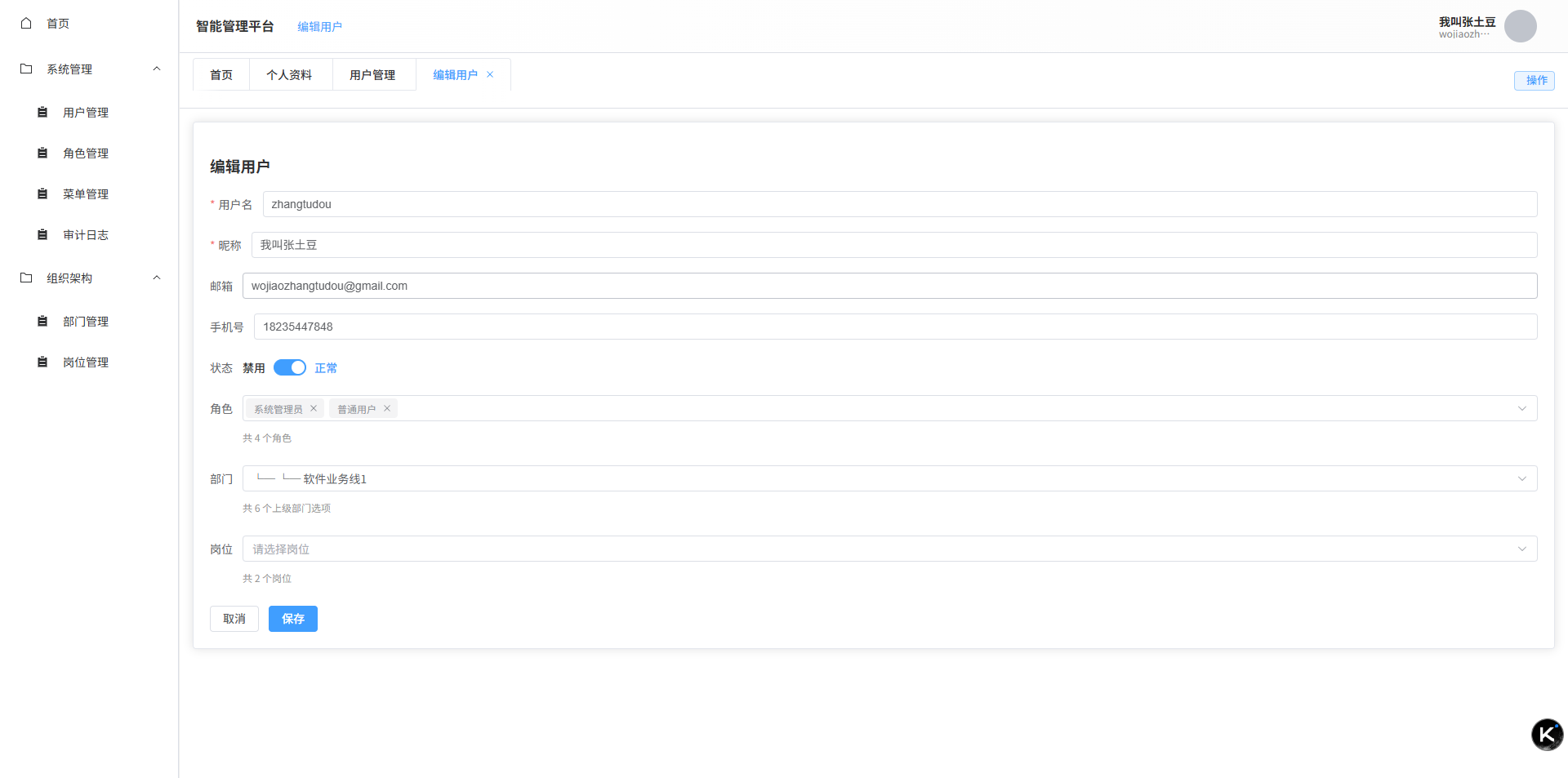Viewport: 1568px width, 778px height.
Task: Open the user avatar menu
Action: pos(1521,26)
